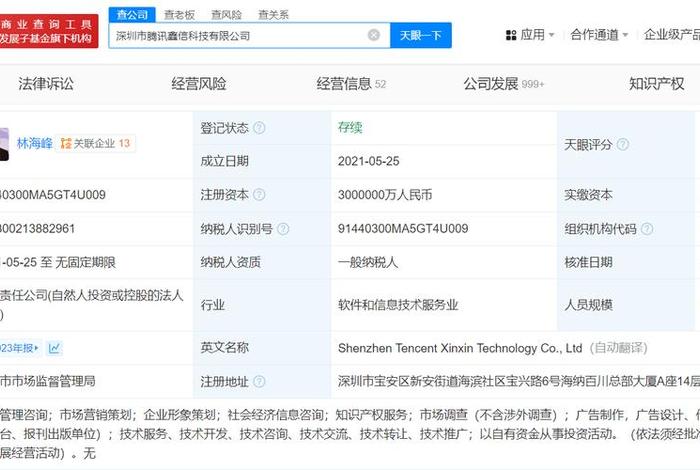This screenshot has width=700, height=470.
Task: Select the English name Shenzhen Tencent Xinxin Technology
Action: pos(460,348)
